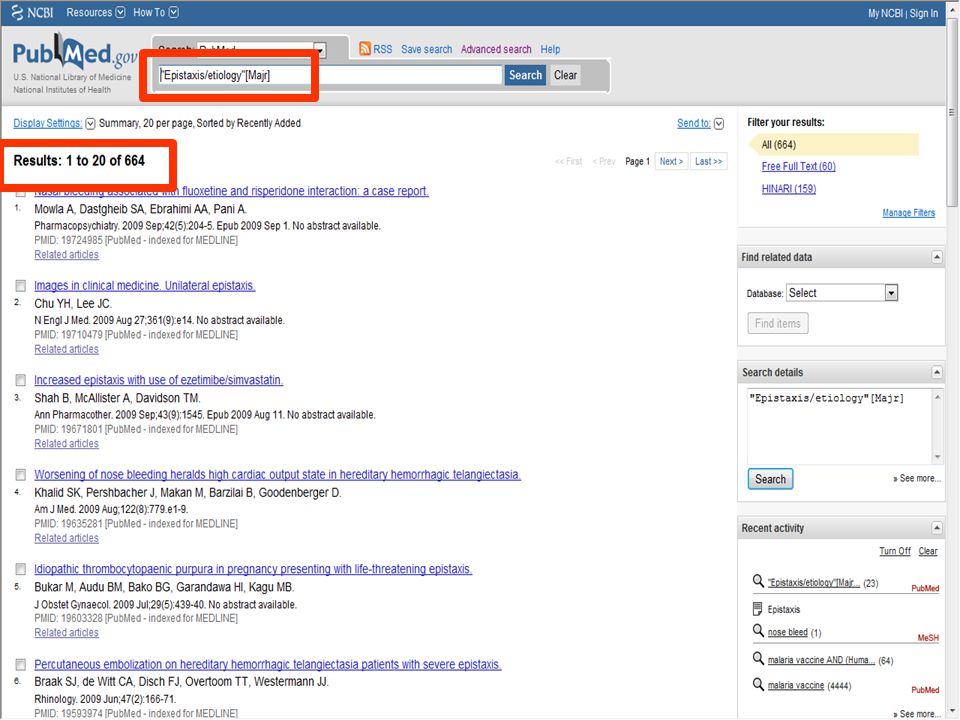The height and width of the screenshot is (720, 960).
Task: Go to the Next results page
Action: (672, 161)
